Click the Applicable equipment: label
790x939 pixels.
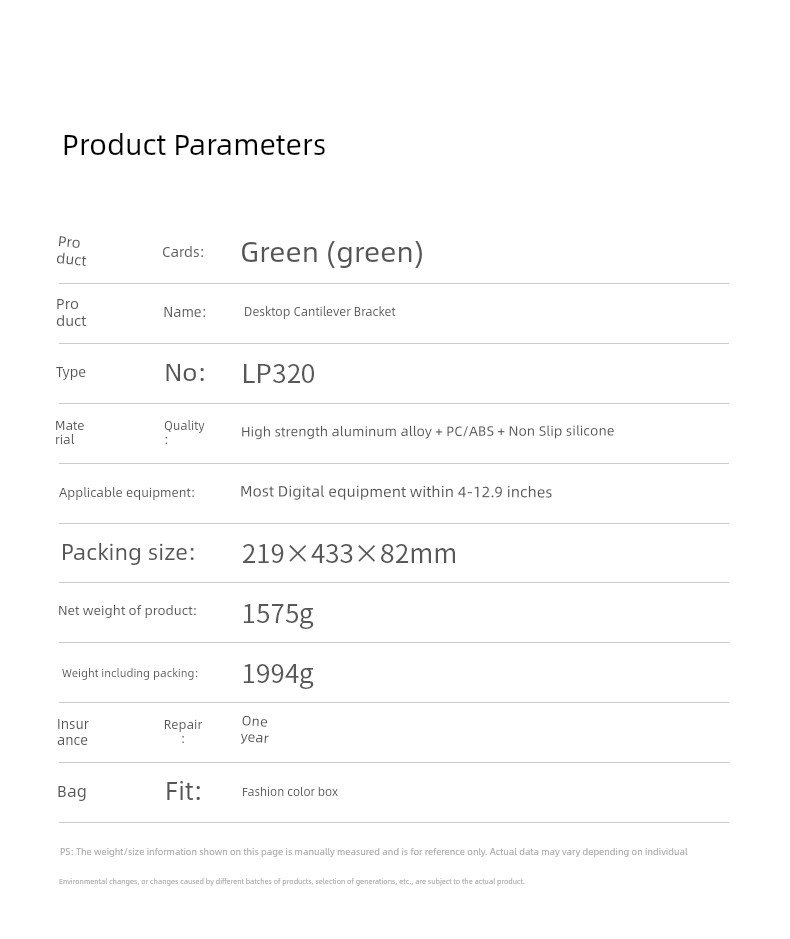[x=126, y=493]
